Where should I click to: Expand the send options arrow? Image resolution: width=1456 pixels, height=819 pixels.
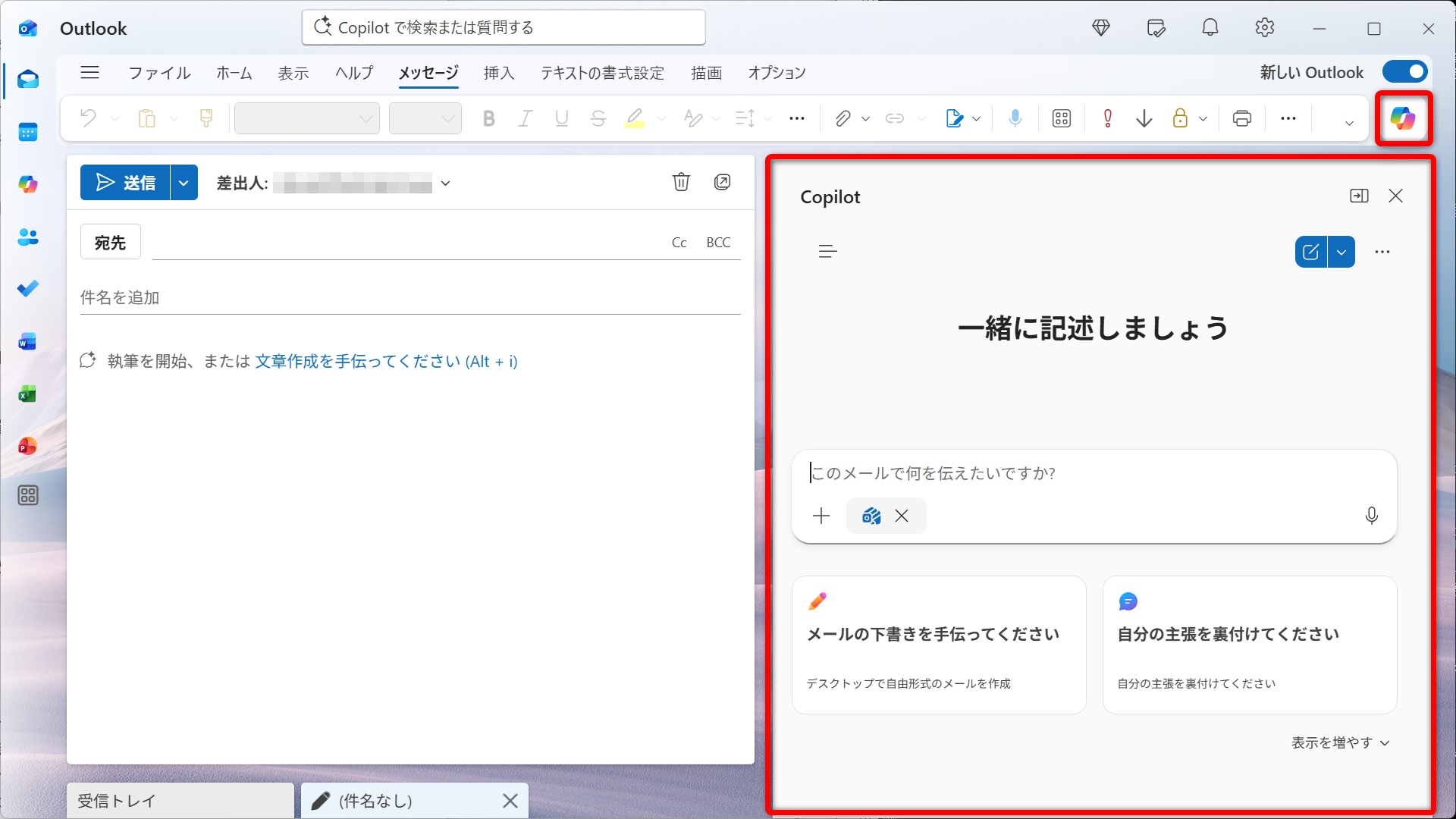[184, 183]
